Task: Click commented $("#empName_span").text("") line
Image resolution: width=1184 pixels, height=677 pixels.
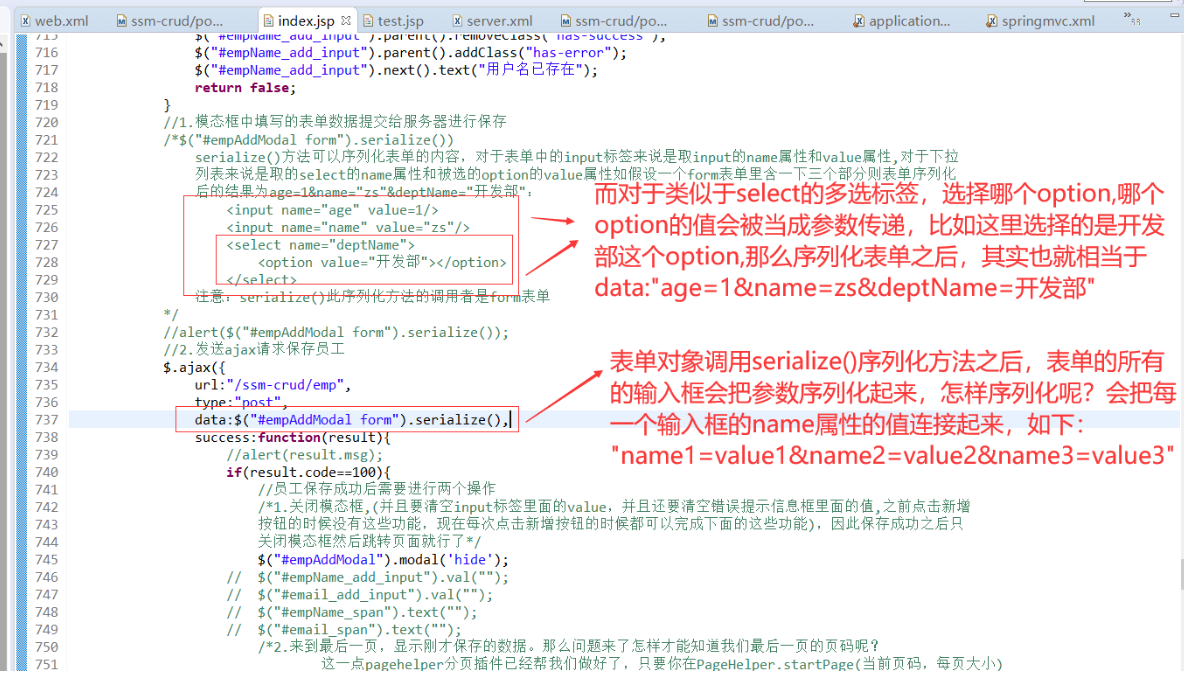Action: point(352,612)
